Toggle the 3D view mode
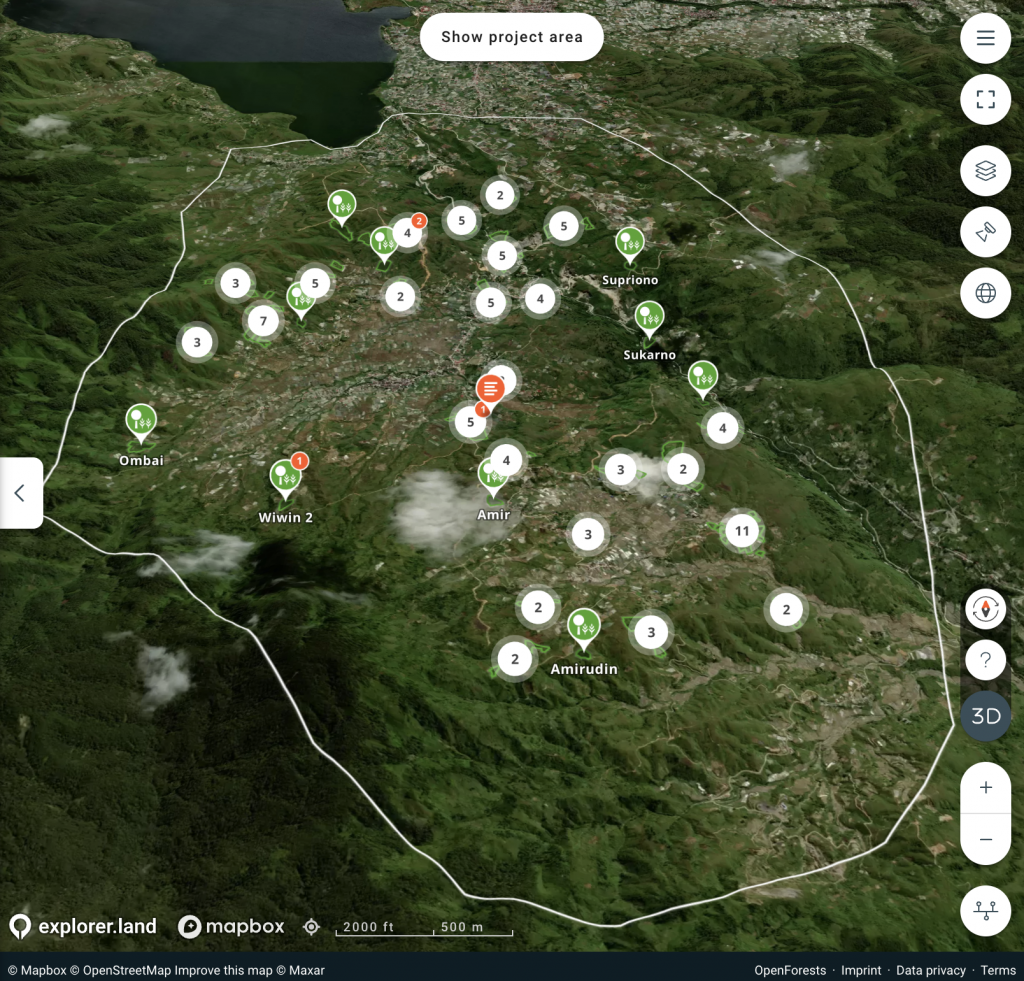 coord(986,716)
